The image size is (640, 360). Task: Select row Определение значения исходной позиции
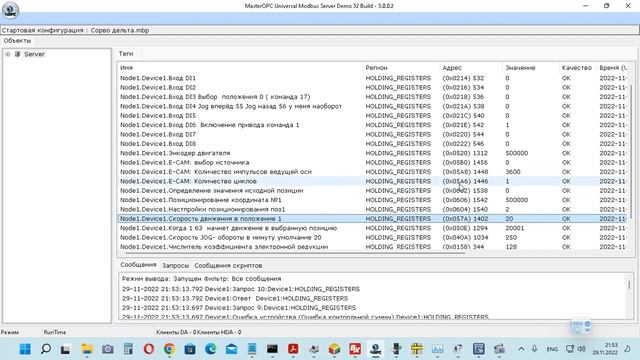point(373,191)
